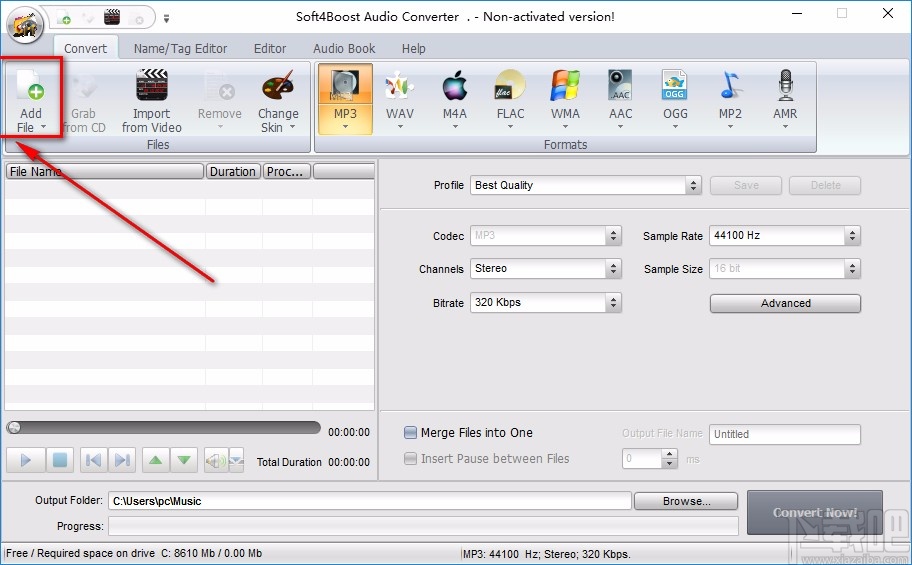Viewport: 912px width, 565px height.
Task: Stop playback with the Stop button
Action: coord(60,460)
